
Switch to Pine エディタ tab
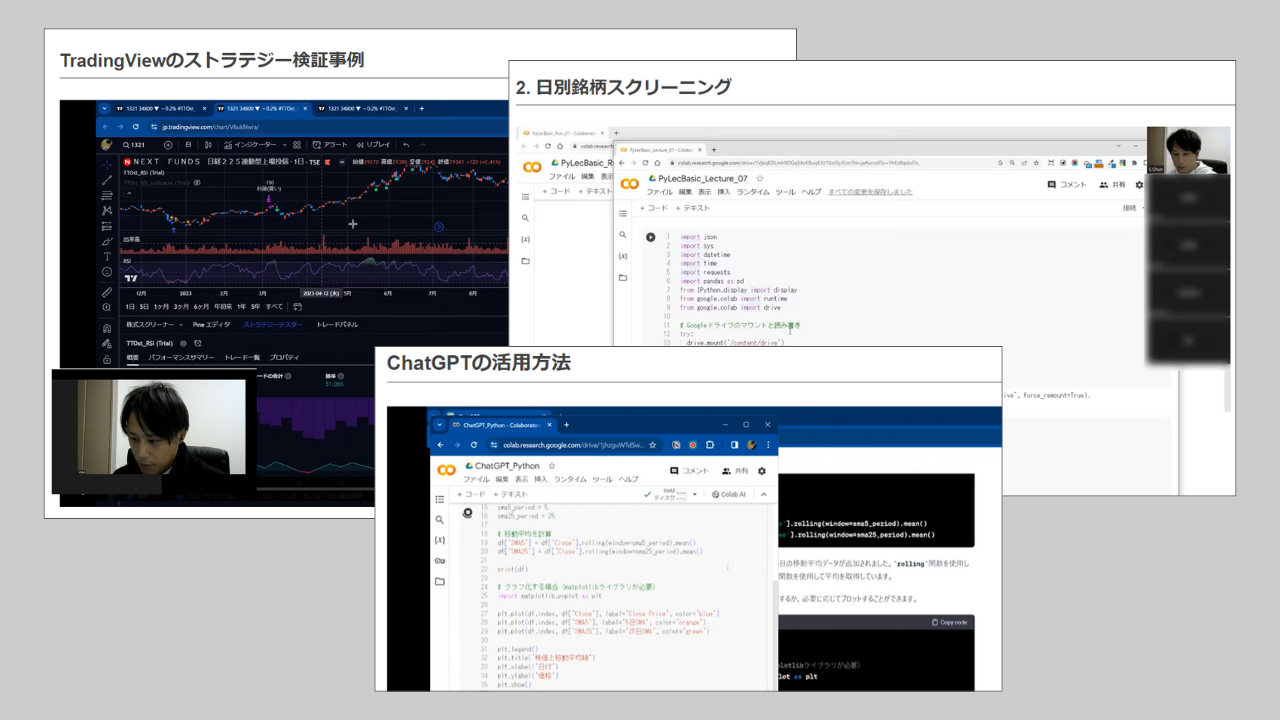point(211,325)
